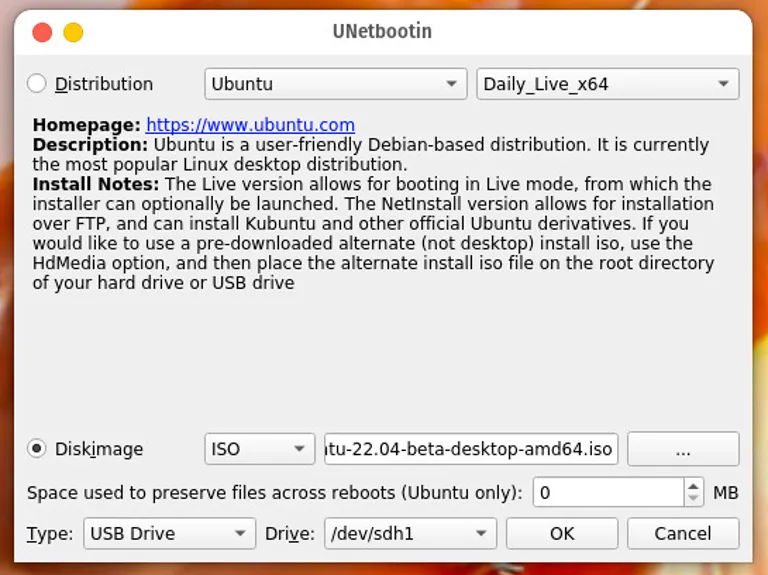The image size is (768, 575).
Task: Click the "Homepage:" label text
Action: point(87,125)
